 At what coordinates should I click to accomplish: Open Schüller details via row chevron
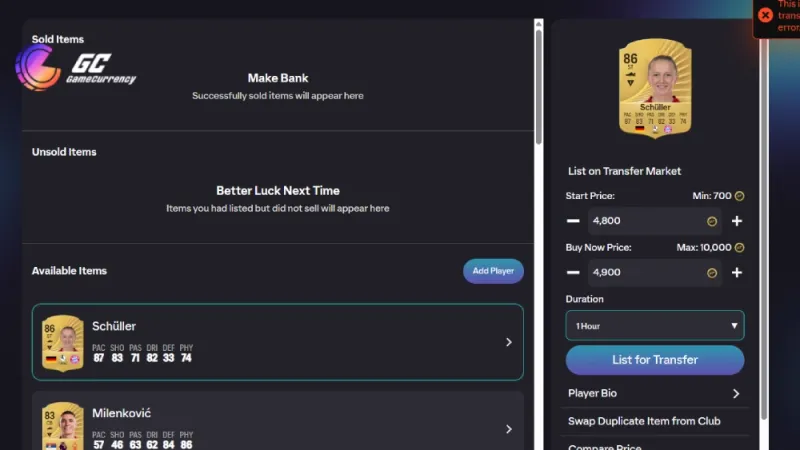point(509,342)
